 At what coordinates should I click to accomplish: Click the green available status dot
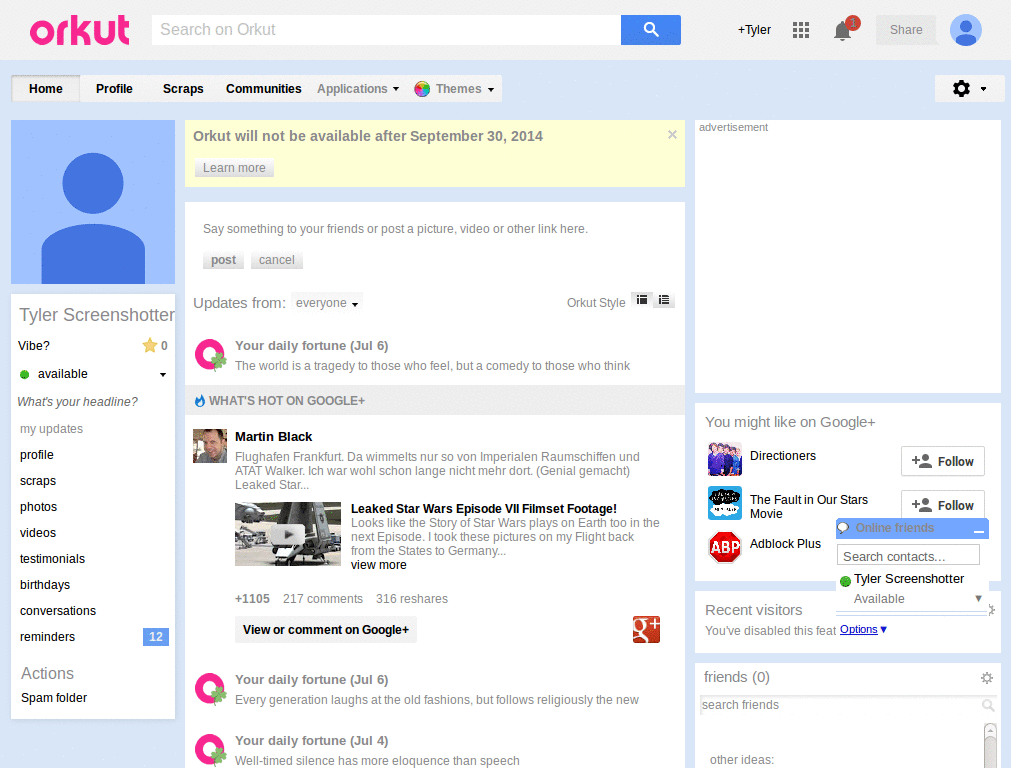[25, 374]
